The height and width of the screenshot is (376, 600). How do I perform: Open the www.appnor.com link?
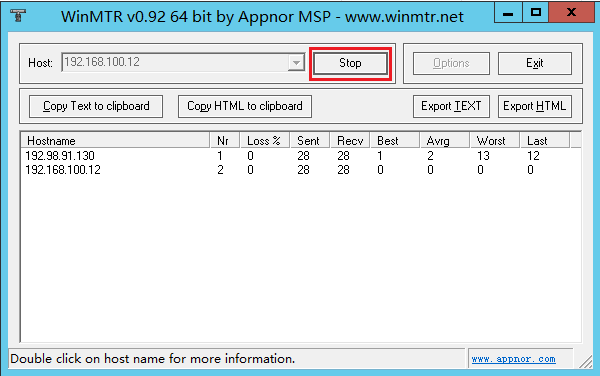[514, 359]
